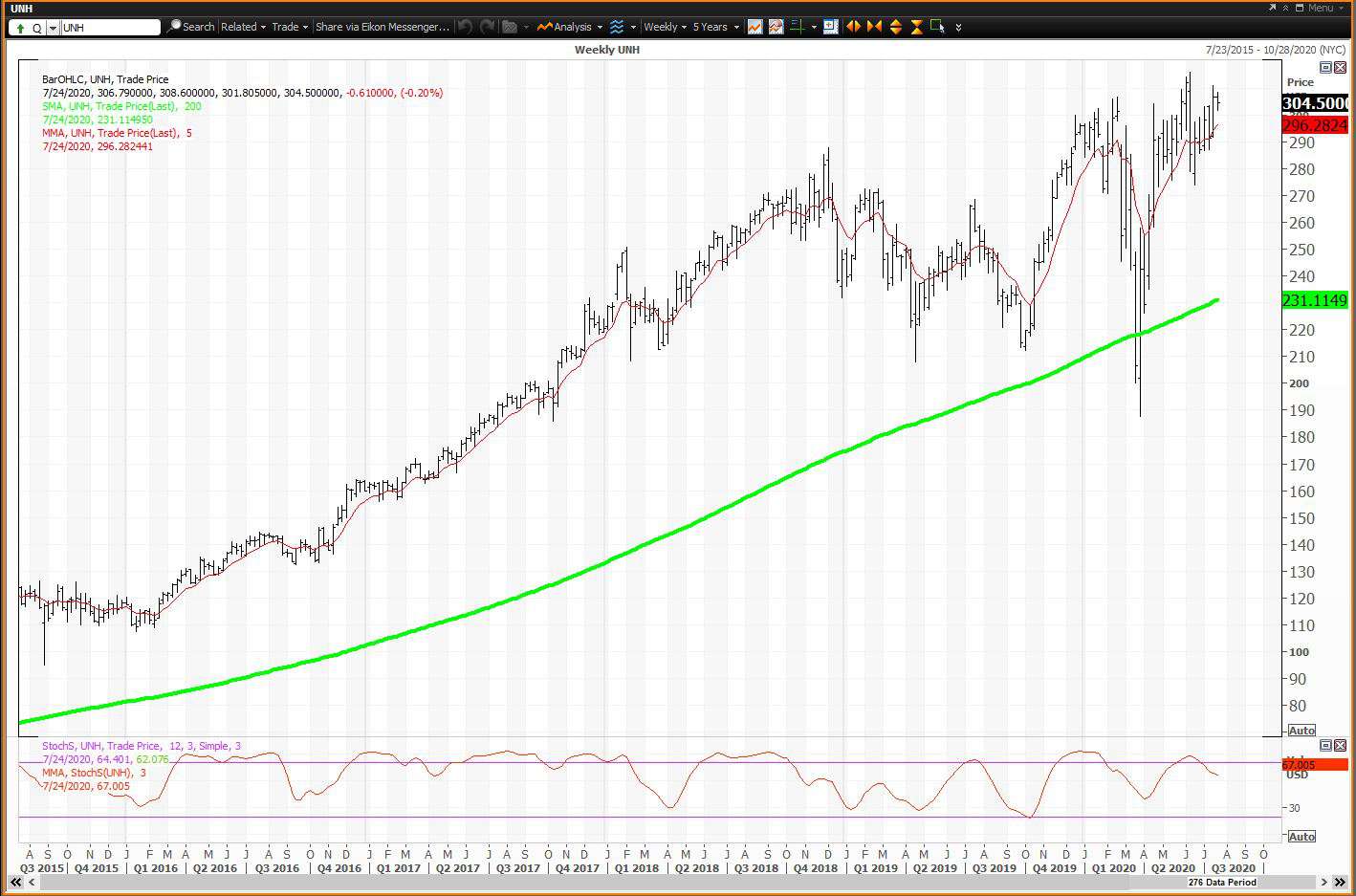This screenshot has height=896, width=1356.
Task: Click the green 231.1149 SMA value label
Action: pyautogui.click(x=1315, y=300)
